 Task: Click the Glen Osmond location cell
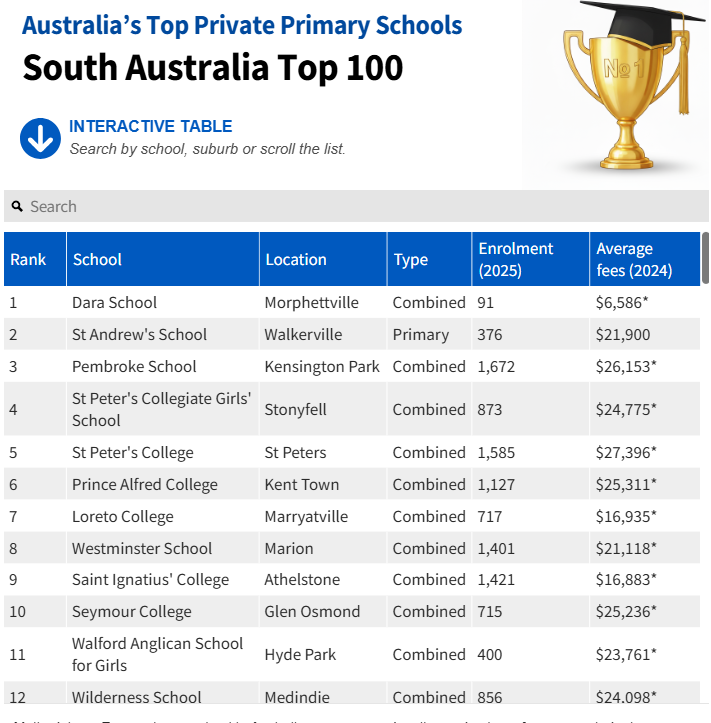point(323,611)
